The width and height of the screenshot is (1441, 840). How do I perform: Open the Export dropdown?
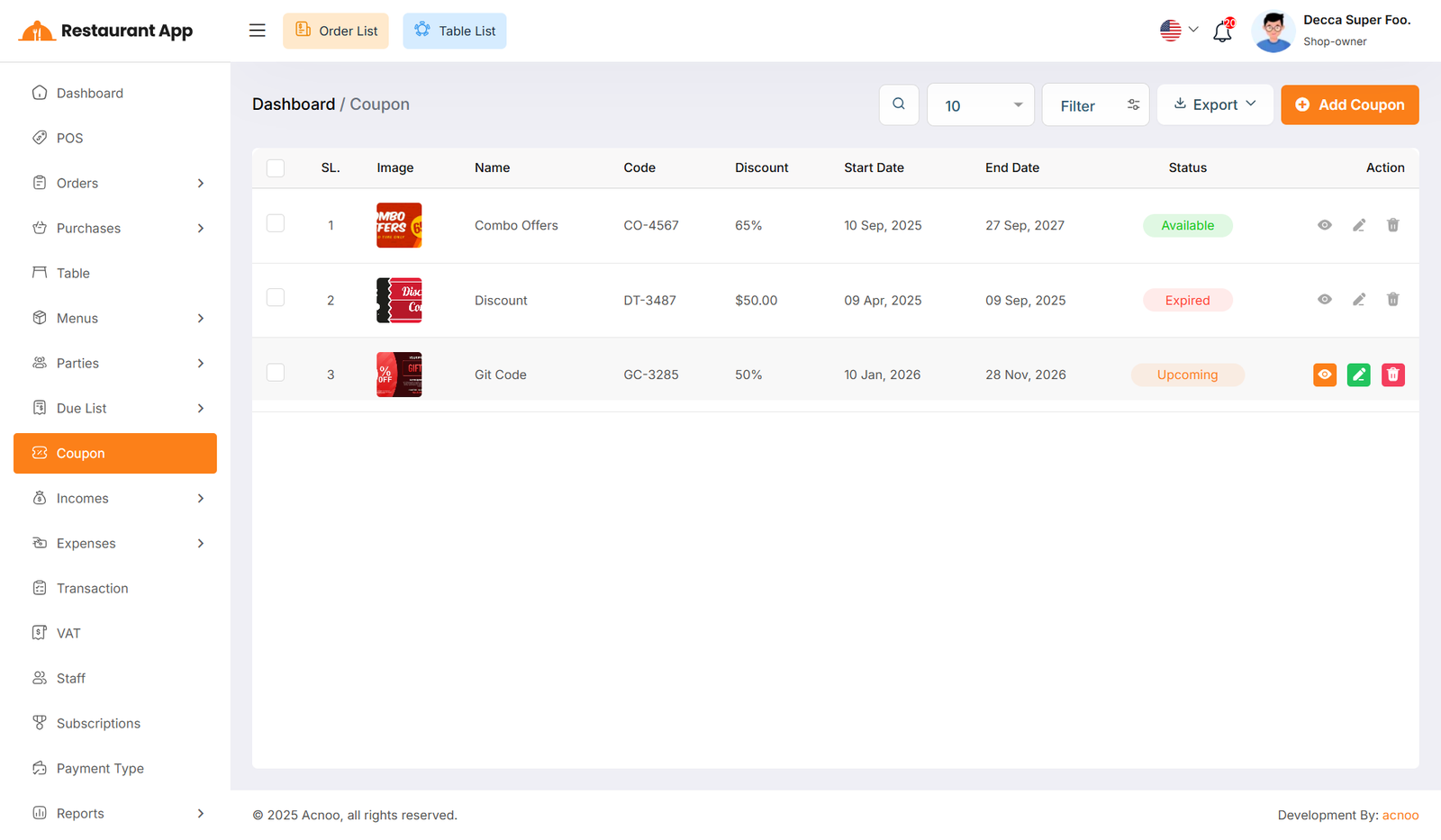tap(1214, 104)
